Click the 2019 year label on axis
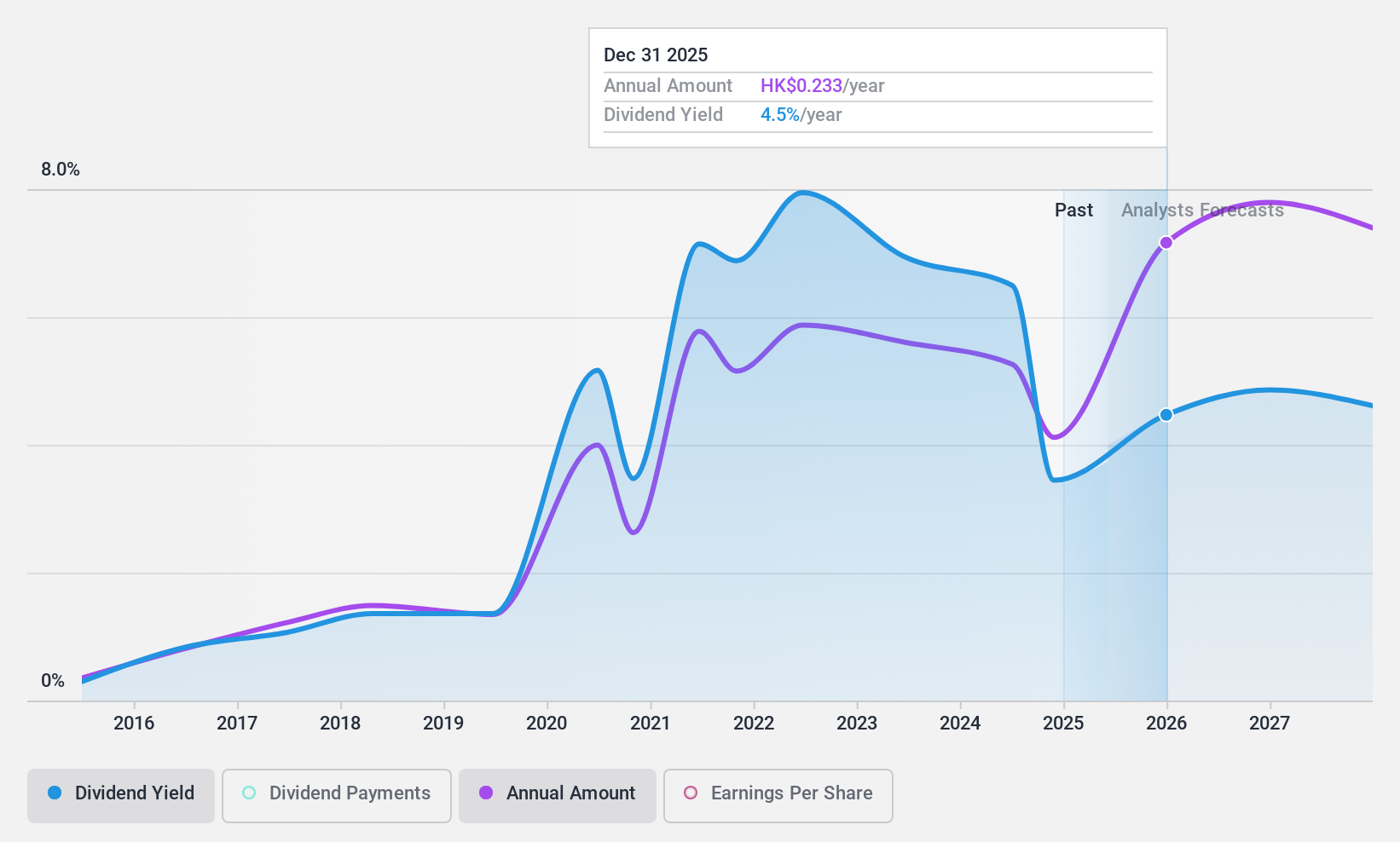Viewport: 1400px width, 842px height. click(x=443, y=724)
